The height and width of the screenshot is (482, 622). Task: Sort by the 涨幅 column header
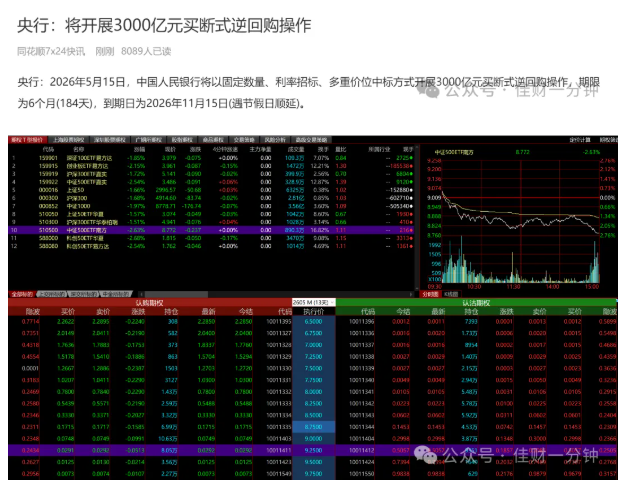pos(139,150)
